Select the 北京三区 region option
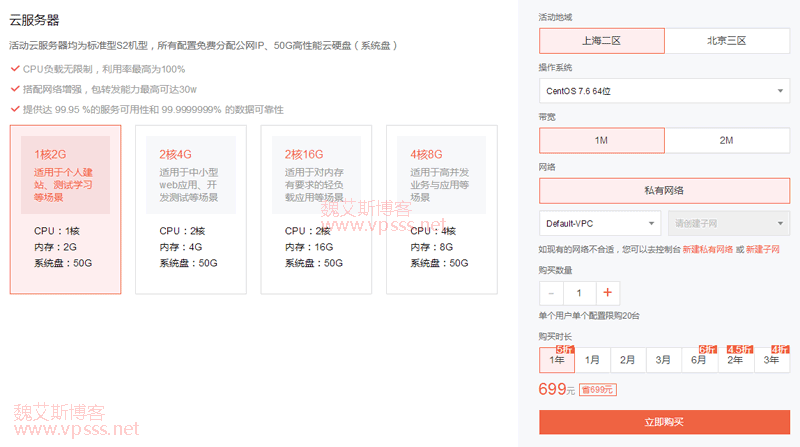The height and width of the screenshot is (447, 800). (x=727, y=41)
